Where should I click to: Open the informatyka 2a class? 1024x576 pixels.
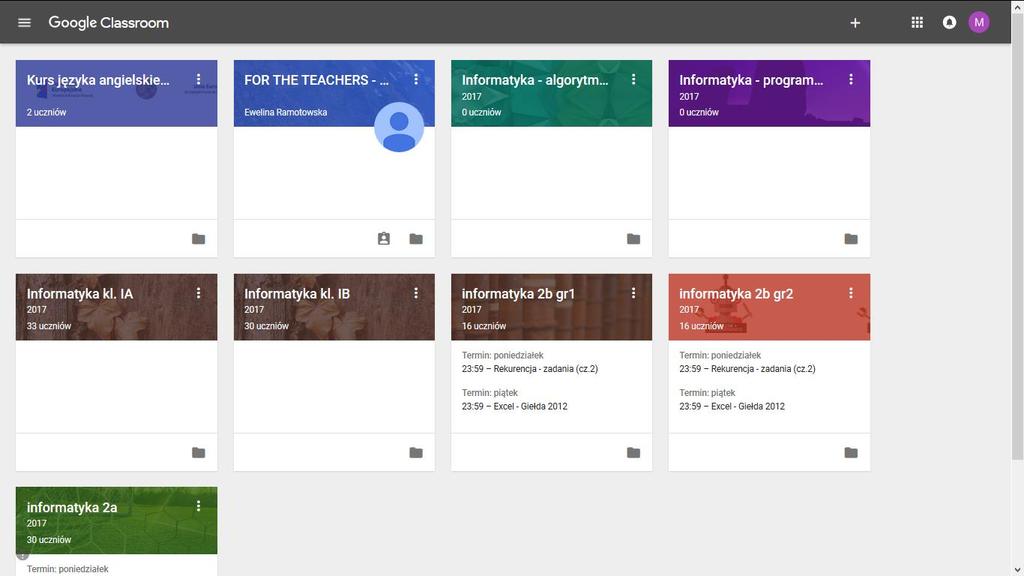click(72, 507)
